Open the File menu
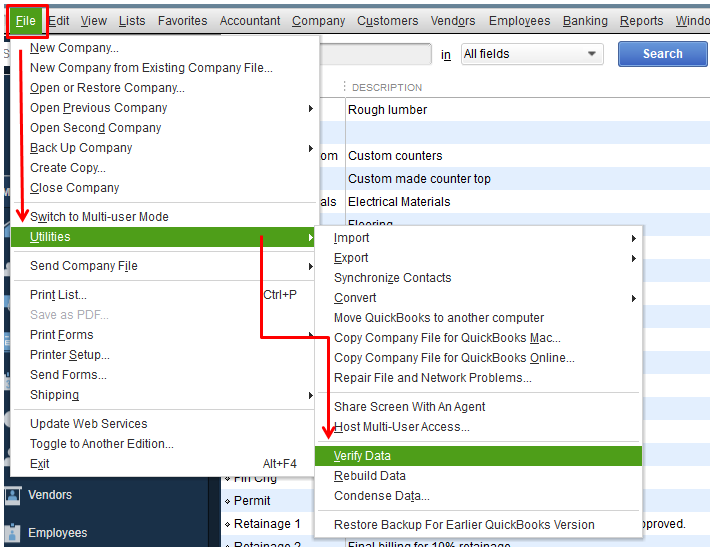 [x=25, y=21]
